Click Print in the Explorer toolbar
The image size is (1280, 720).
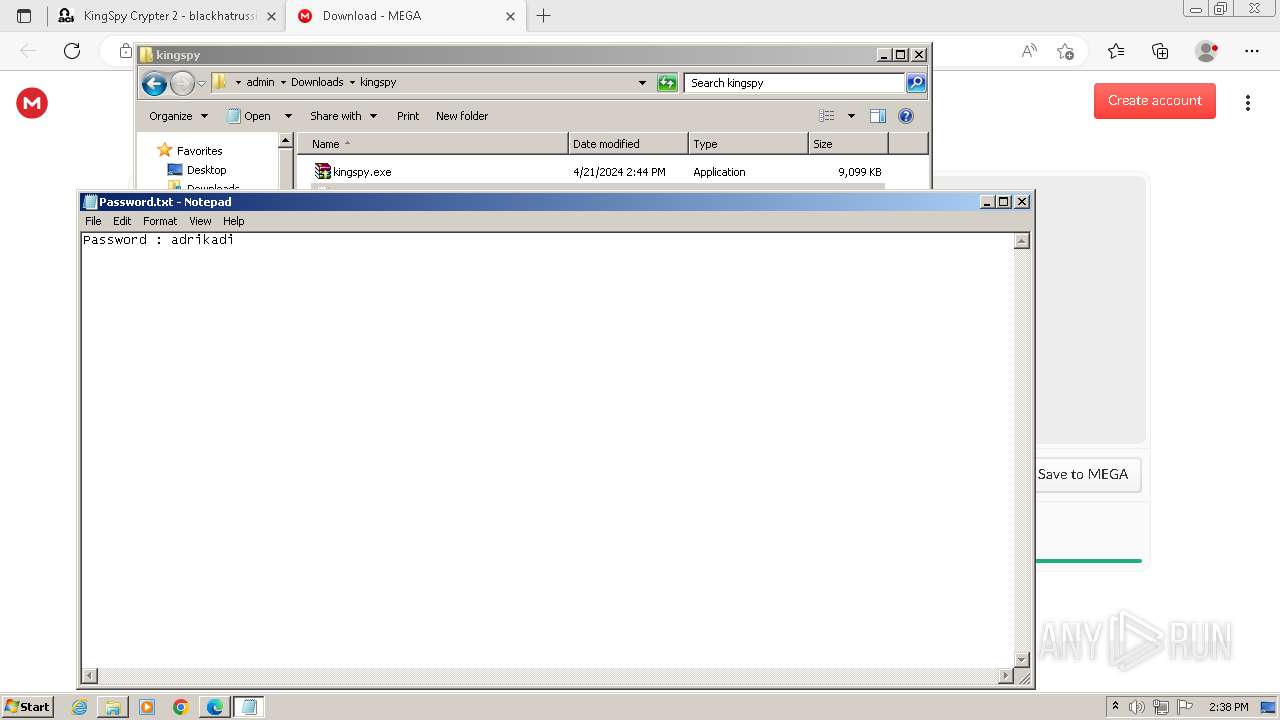[408, 116]
